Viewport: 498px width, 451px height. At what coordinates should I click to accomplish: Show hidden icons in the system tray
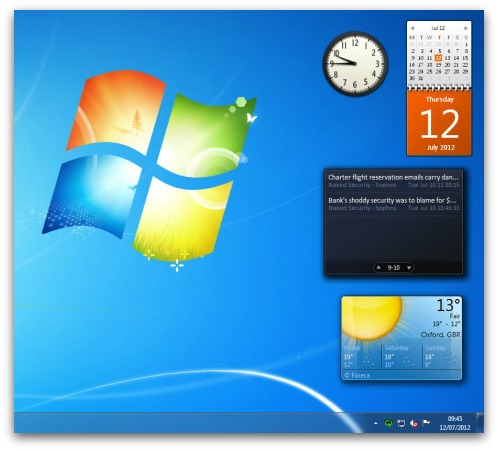[376, 423]
